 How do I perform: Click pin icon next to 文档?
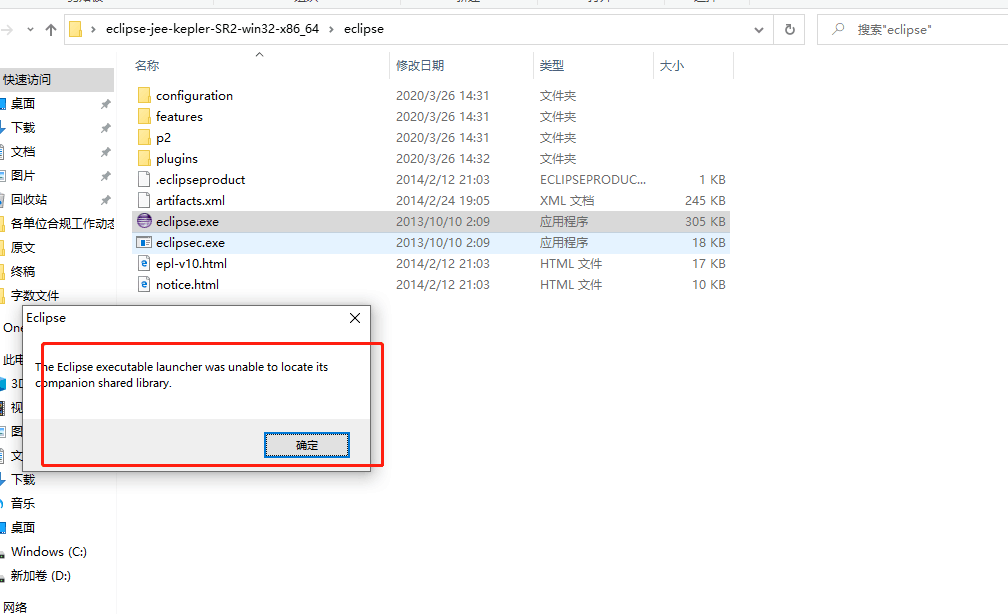tap(105, 152)
